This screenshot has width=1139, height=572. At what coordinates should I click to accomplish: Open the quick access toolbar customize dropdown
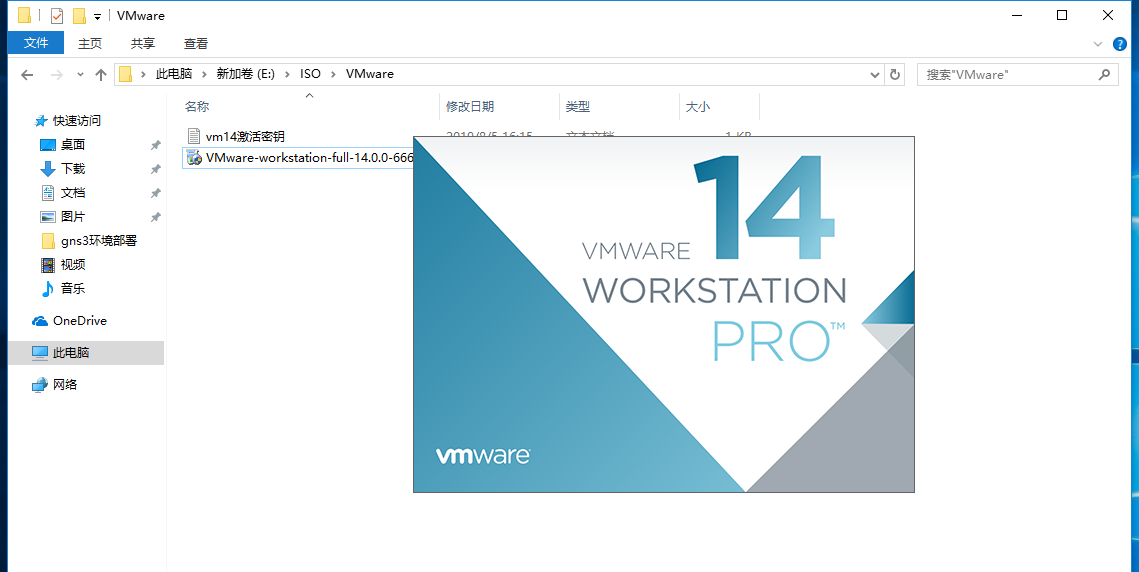click(97, 16)
